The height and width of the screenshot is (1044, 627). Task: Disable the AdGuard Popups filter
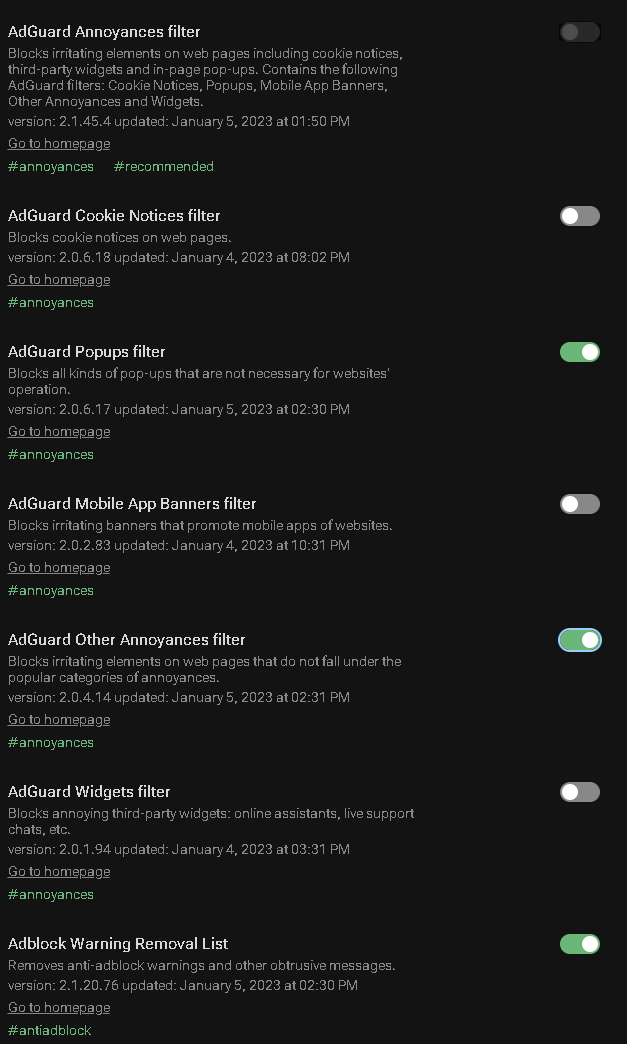click(x=579, y=352)
